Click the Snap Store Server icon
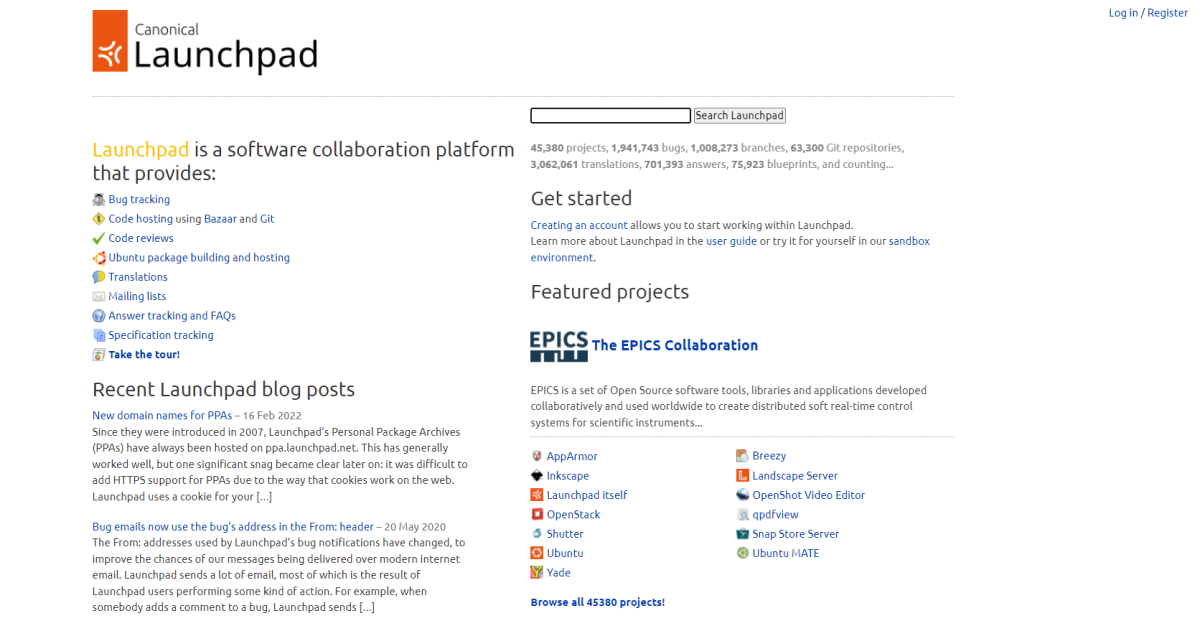 pyautogui.click(x=743, y=534)
